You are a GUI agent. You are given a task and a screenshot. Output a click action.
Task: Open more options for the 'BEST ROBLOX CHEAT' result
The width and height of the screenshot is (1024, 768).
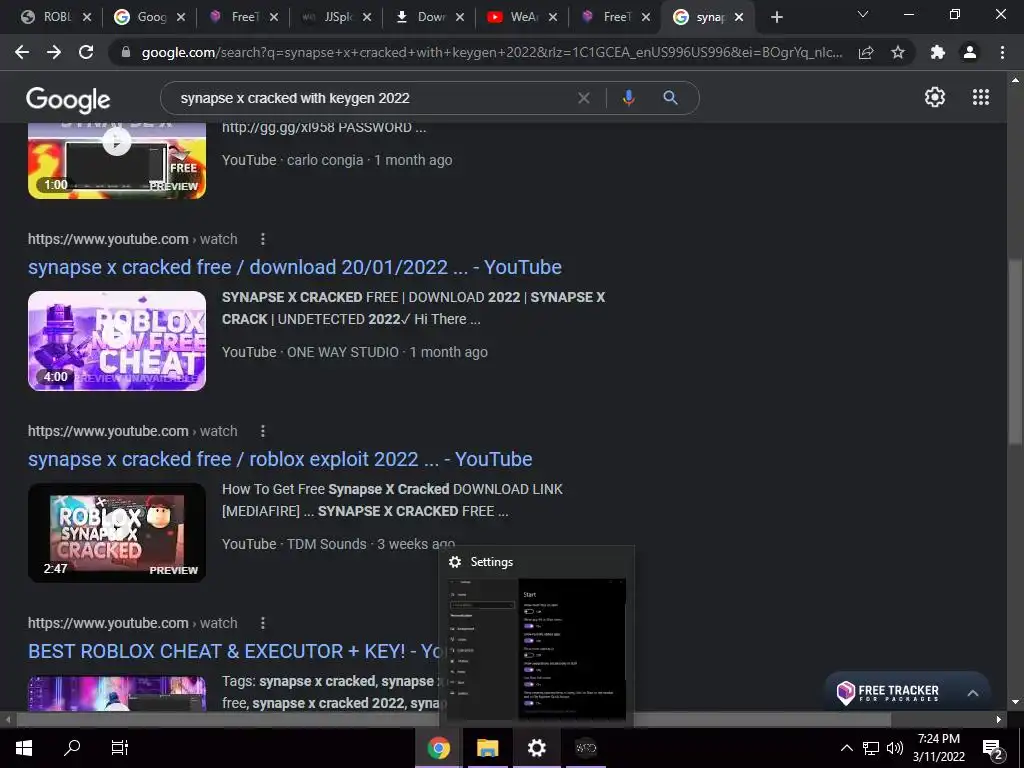(x=263, y=623)
